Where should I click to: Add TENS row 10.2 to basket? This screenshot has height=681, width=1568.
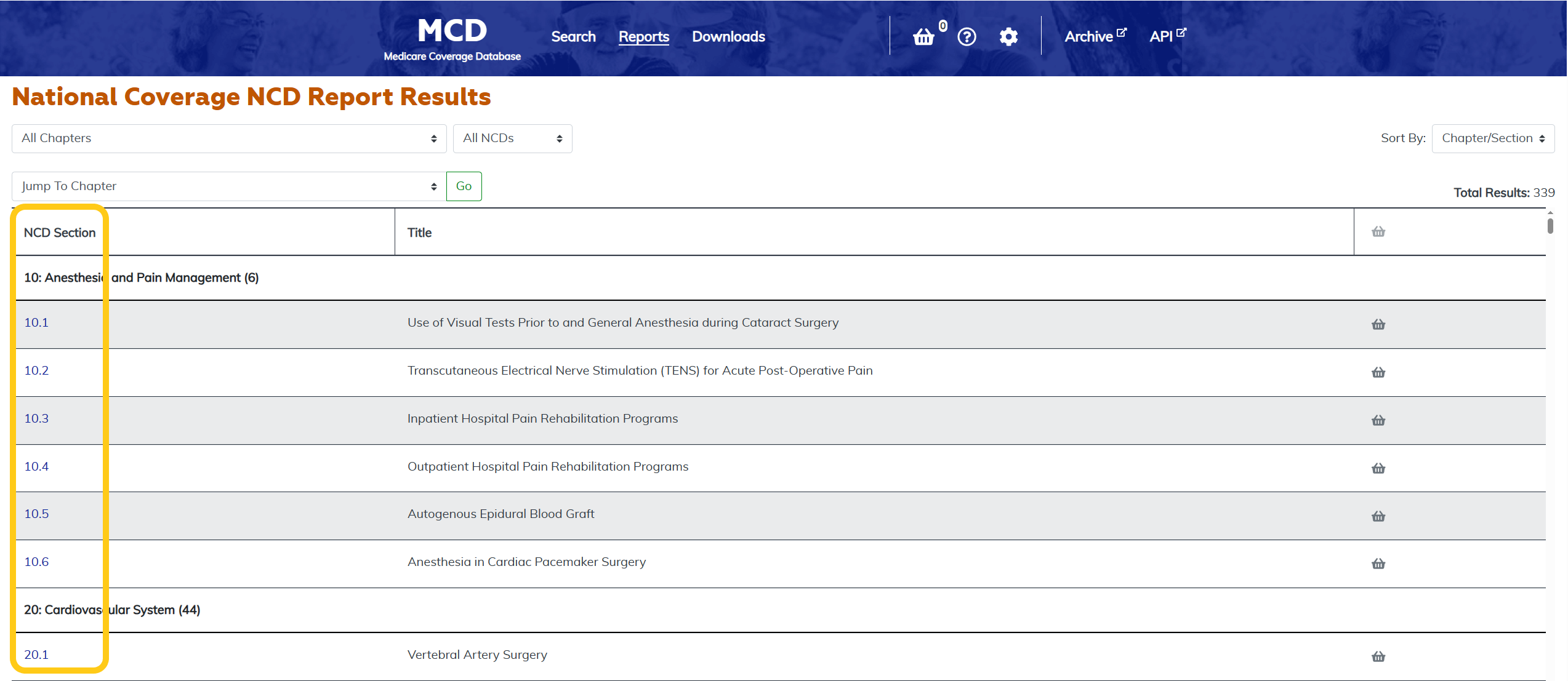coord(1378,372)
